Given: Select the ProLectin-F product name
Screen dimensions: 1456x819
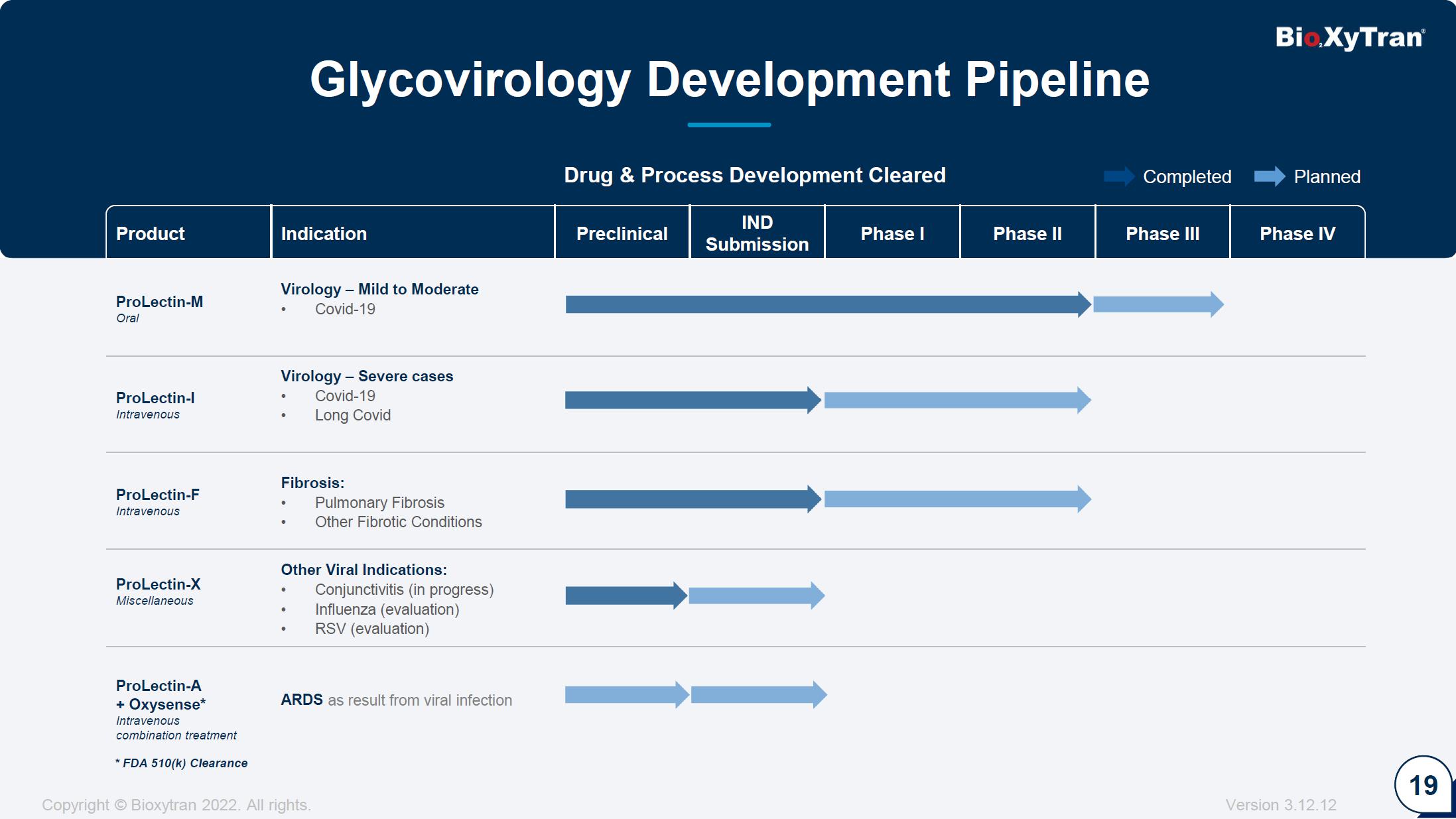Looking at the screenshot, I should tap(158, 495).
